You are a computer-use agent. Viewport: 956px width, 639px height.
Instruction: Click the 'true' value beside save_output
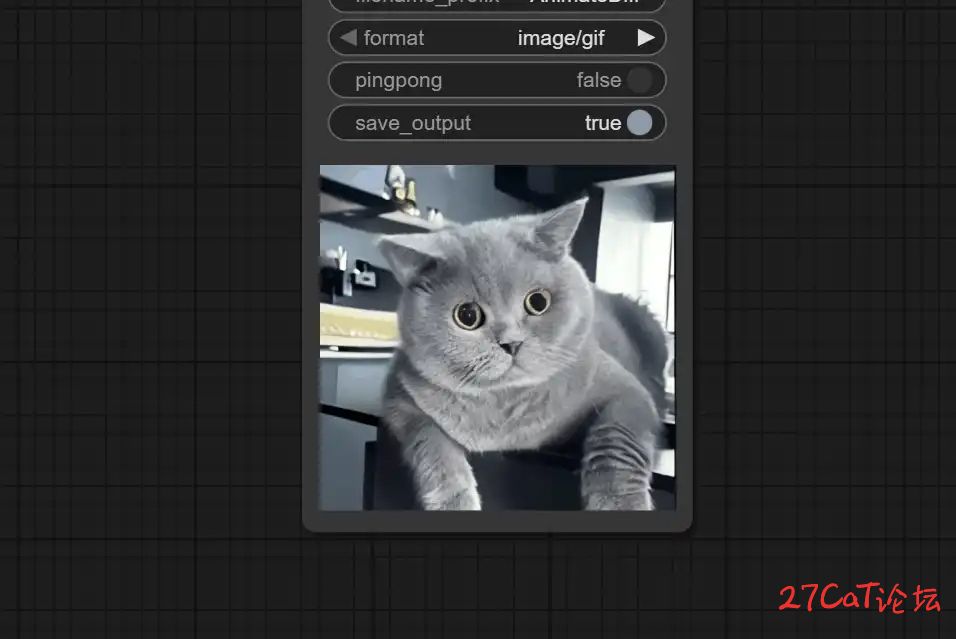(603, 123)
